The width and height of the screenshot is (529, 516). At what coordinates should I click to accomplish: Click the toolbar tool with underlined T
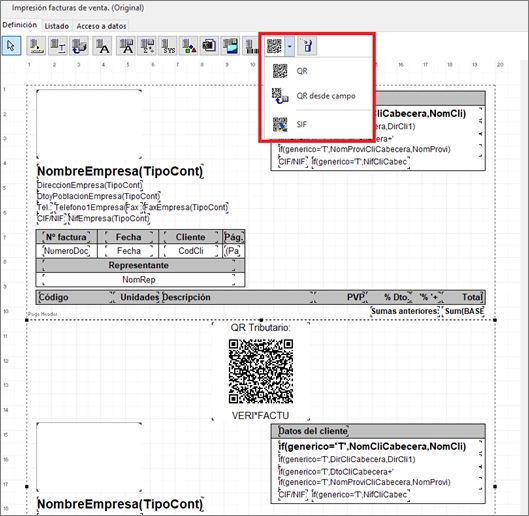point(58,46)
